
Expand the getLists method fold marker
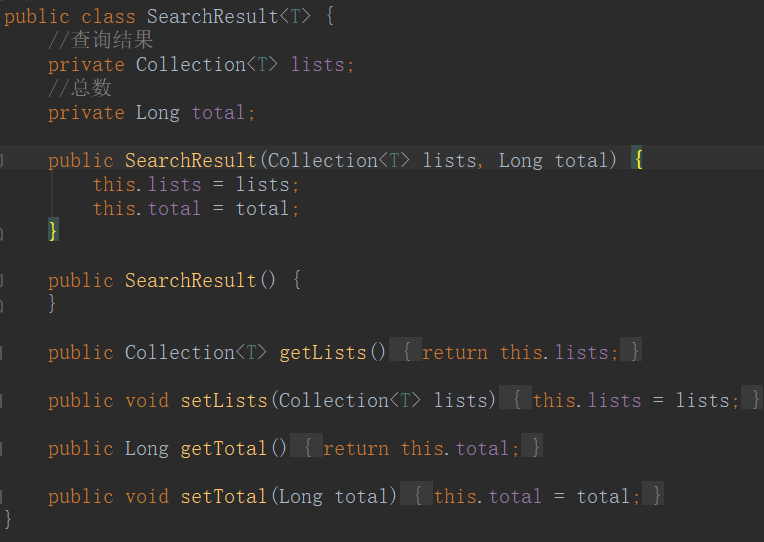click(x=3, y=352)
